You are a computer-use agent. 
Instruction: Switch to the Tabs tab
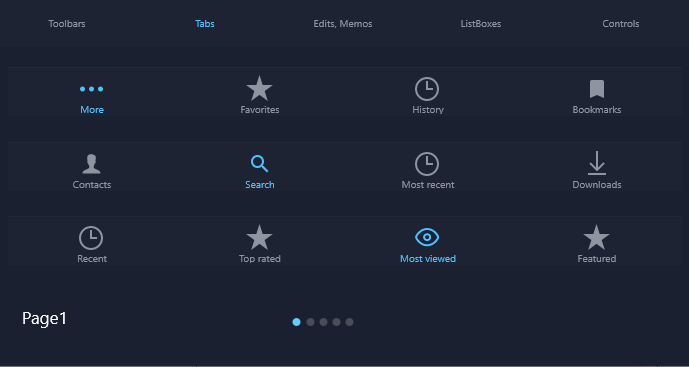click(205, 24)
